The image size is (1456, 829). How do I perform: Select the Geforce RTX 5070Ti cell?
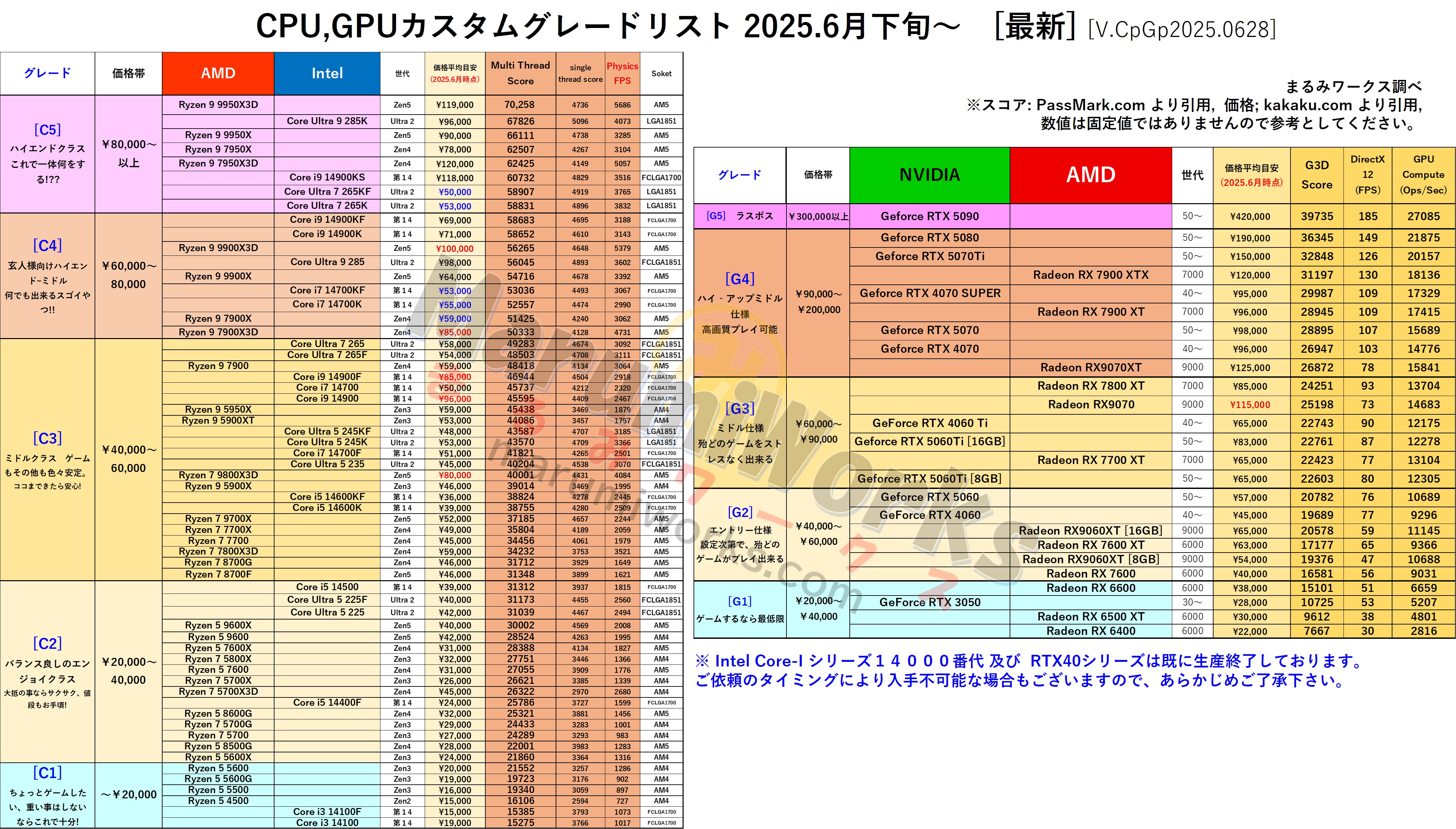pyautogui.click(x=929, y=256)
